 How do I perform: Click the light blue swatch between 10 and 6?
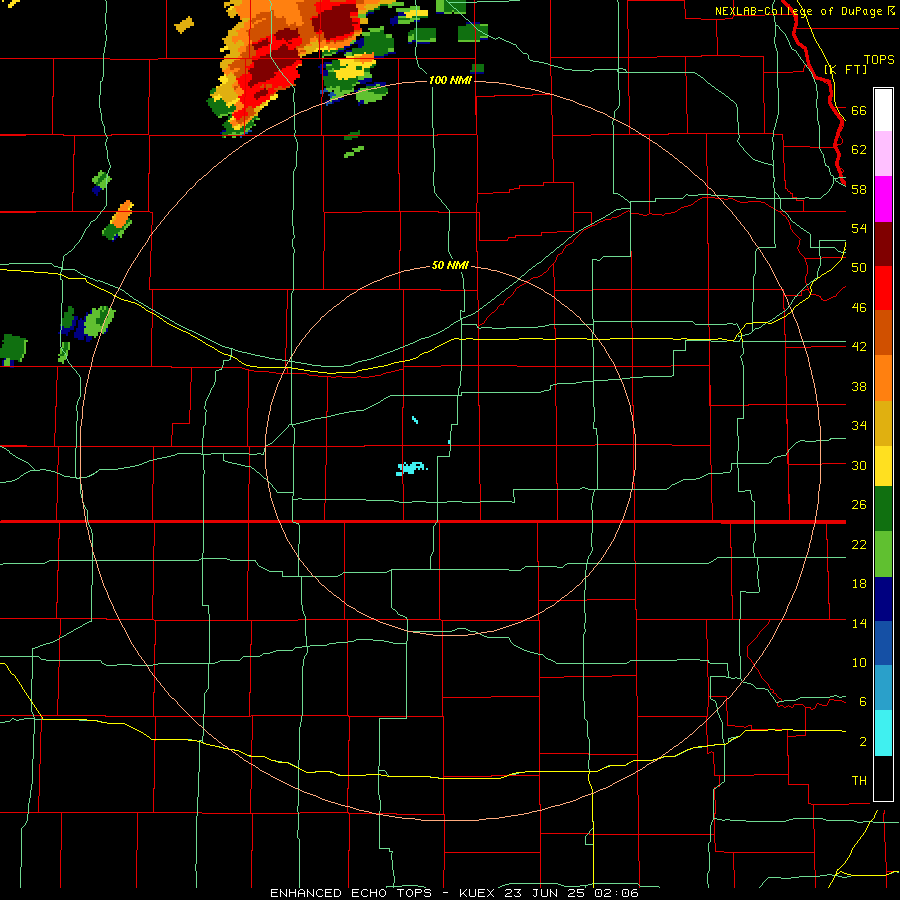pos(883,688)
